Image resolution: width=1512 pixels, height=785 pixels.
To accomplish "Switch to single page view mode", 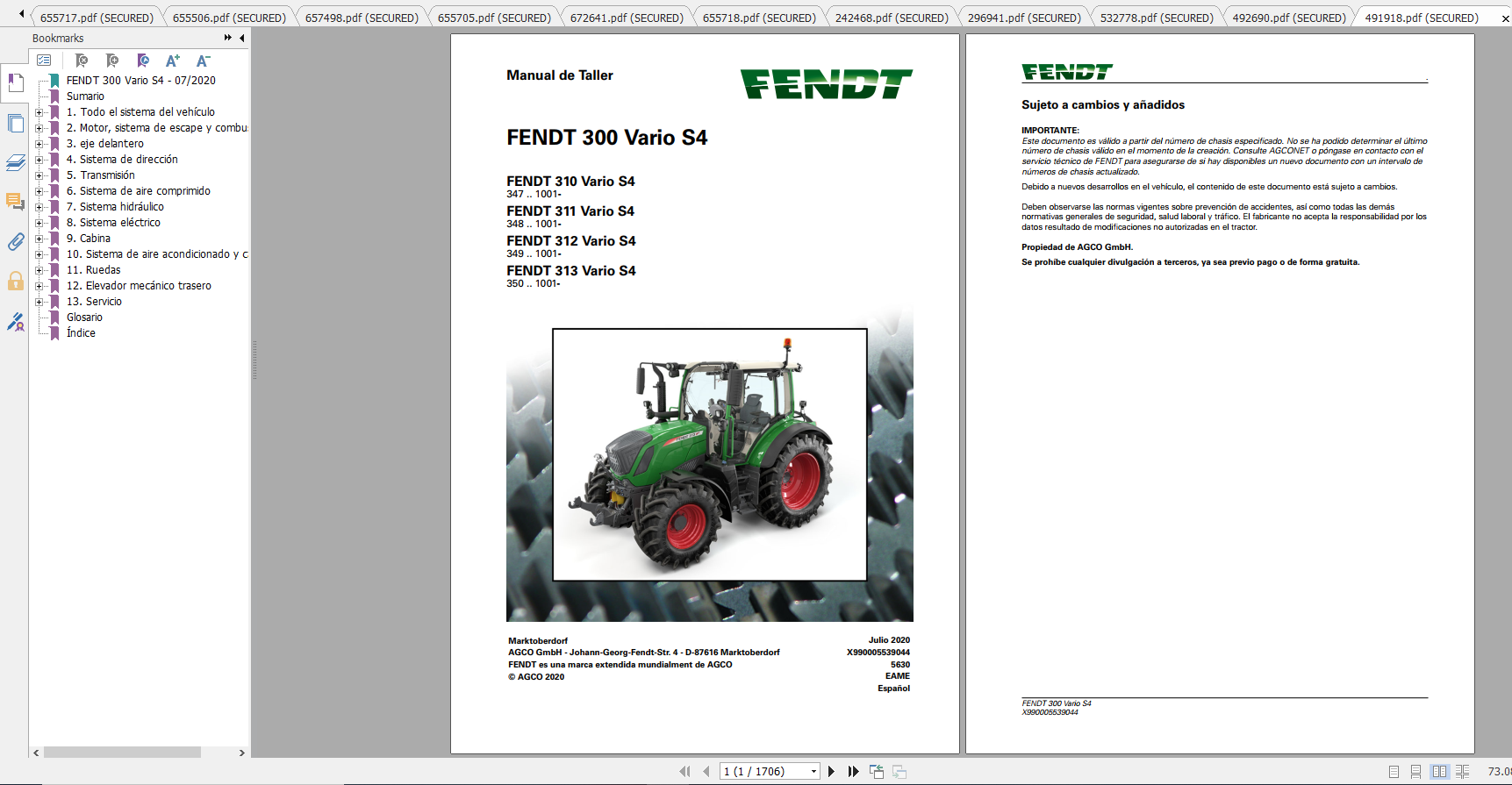I will [1394, 772].
